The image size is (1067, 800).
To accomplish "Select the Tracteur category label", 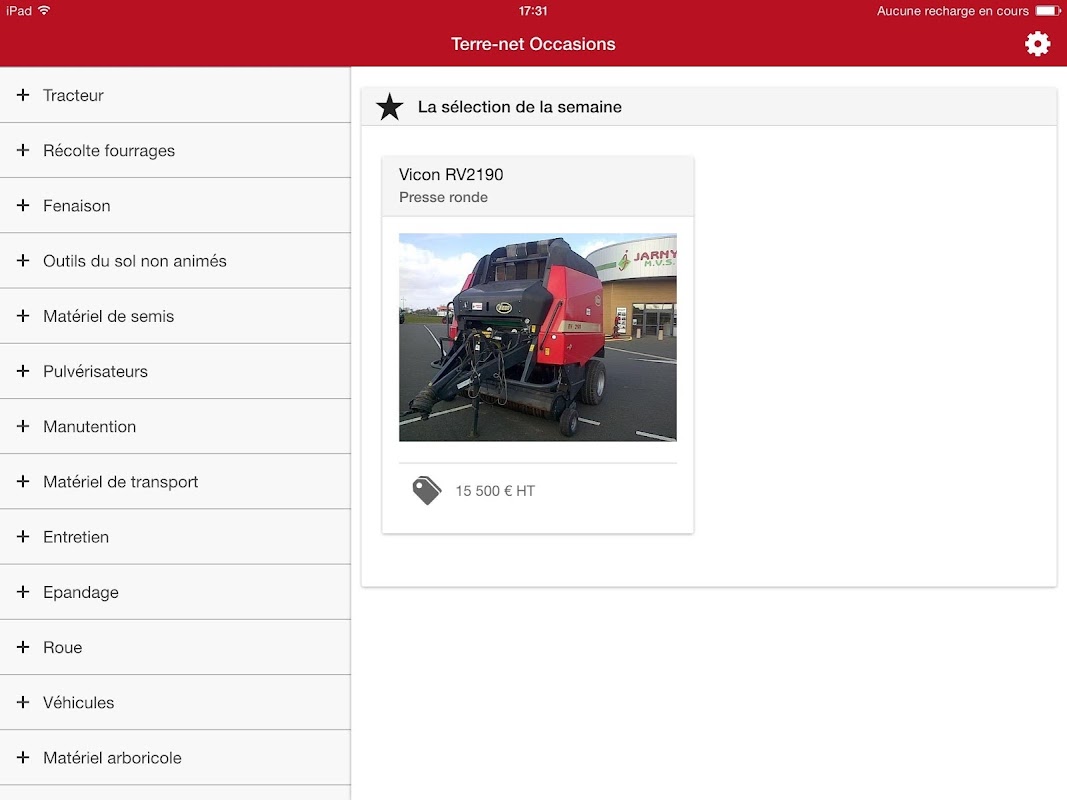I will tap(73, 95).
